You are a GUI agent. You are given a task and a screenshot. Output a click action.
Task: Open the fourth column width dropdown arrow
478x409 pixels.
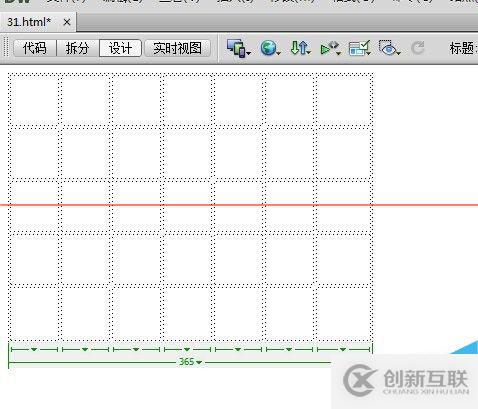click(187, 349)
